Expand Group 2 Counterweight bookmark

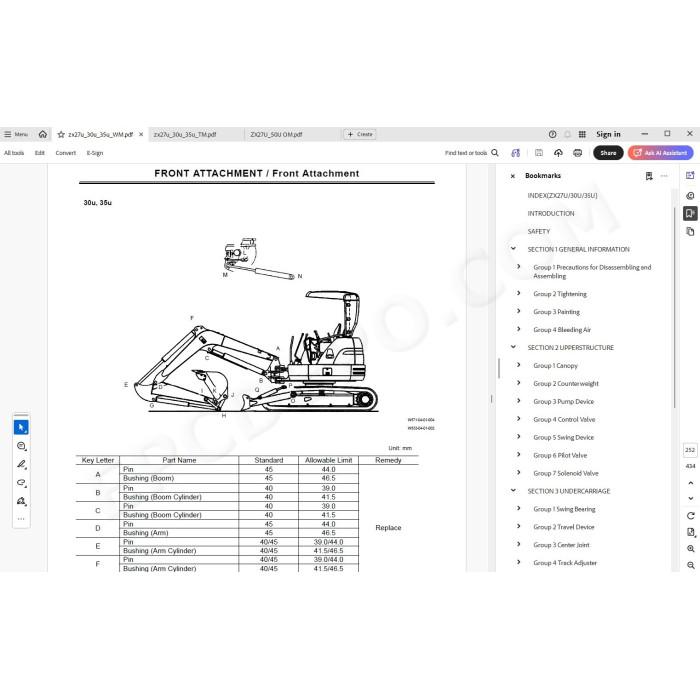[x=519, y=383]
